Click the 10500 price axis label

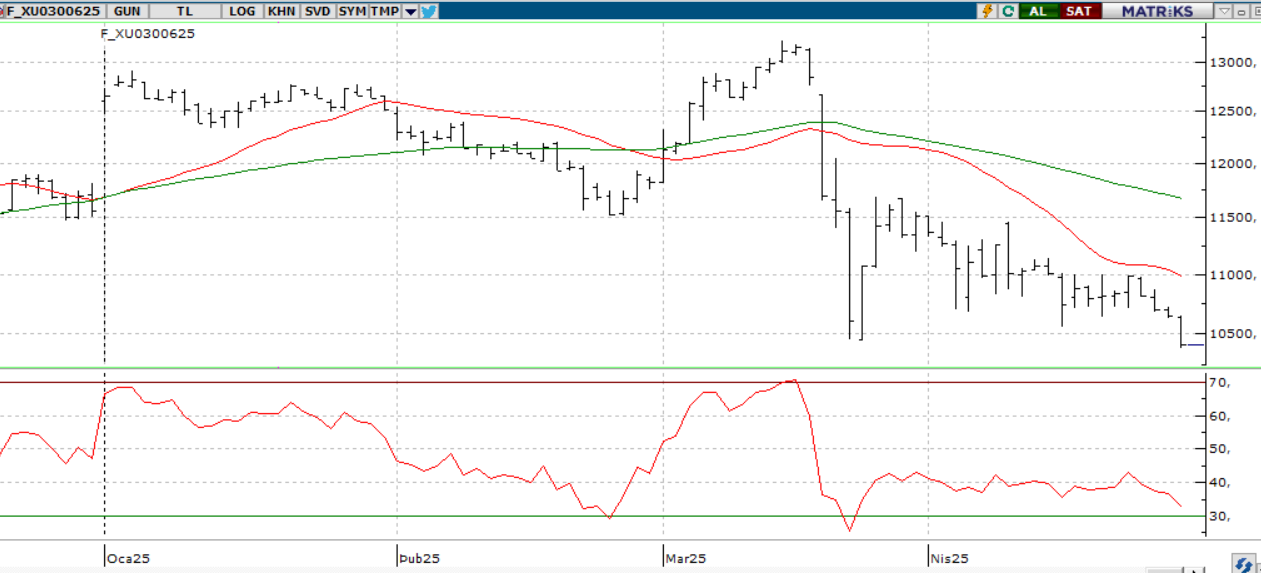pos(1233,334)
